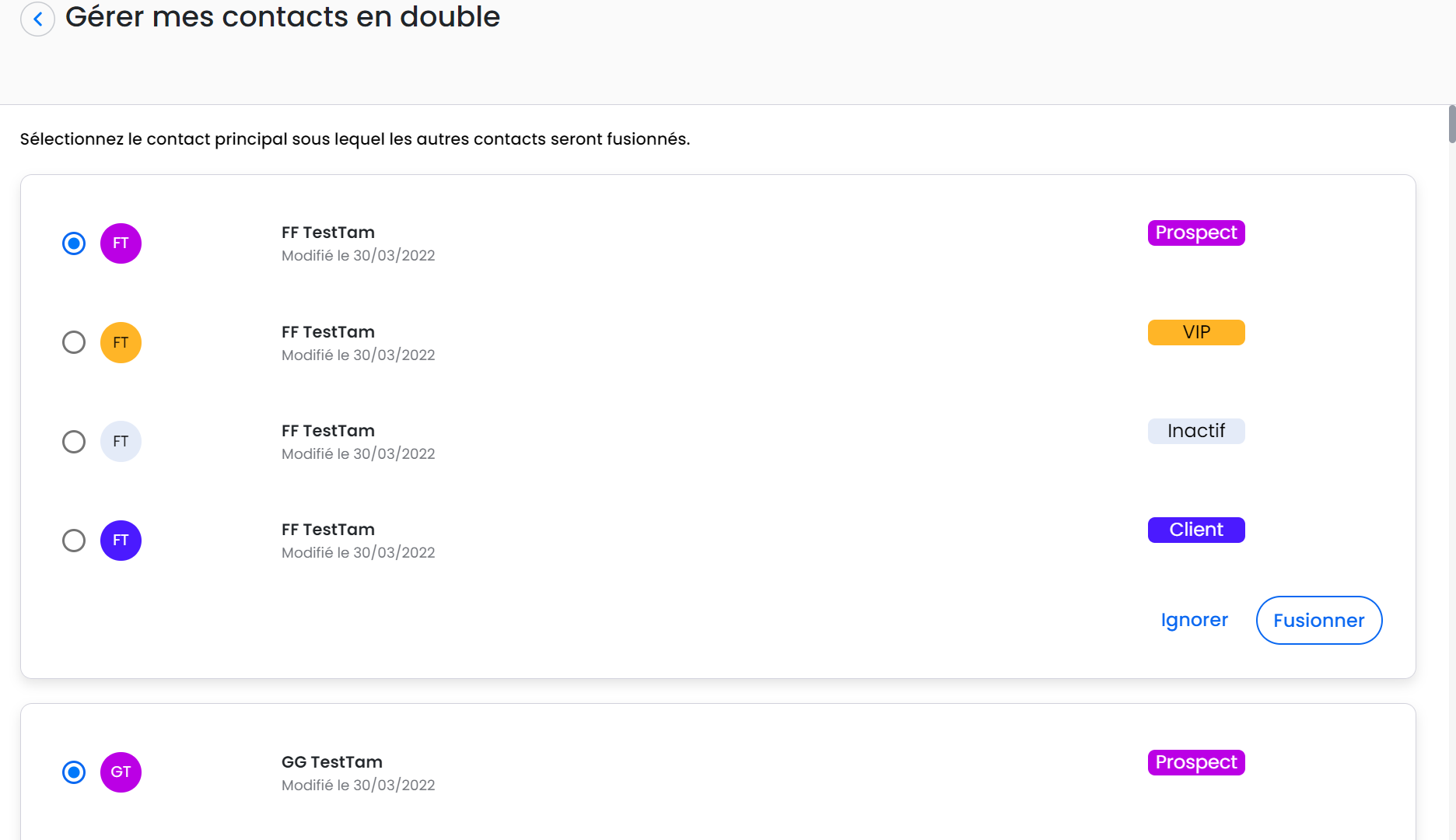
Task: Select the Inactif contact as principal
Action: tap(74, 441)
